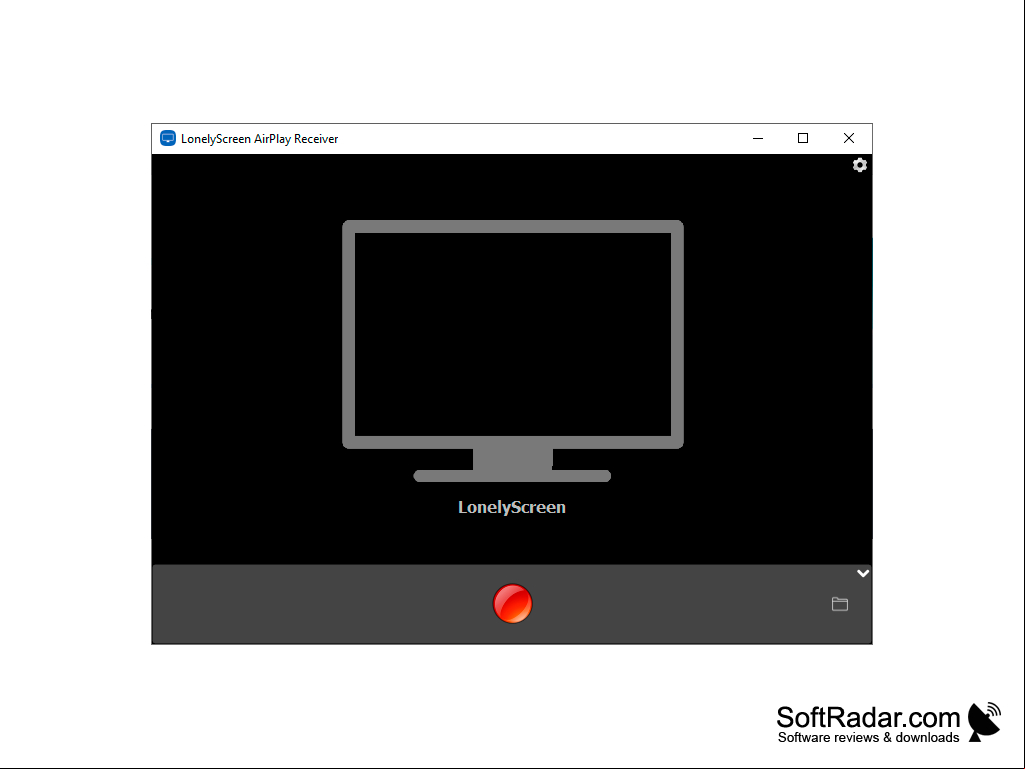Start recording with the red button
Screen dimensions: 1025x769
pos(512,604)
